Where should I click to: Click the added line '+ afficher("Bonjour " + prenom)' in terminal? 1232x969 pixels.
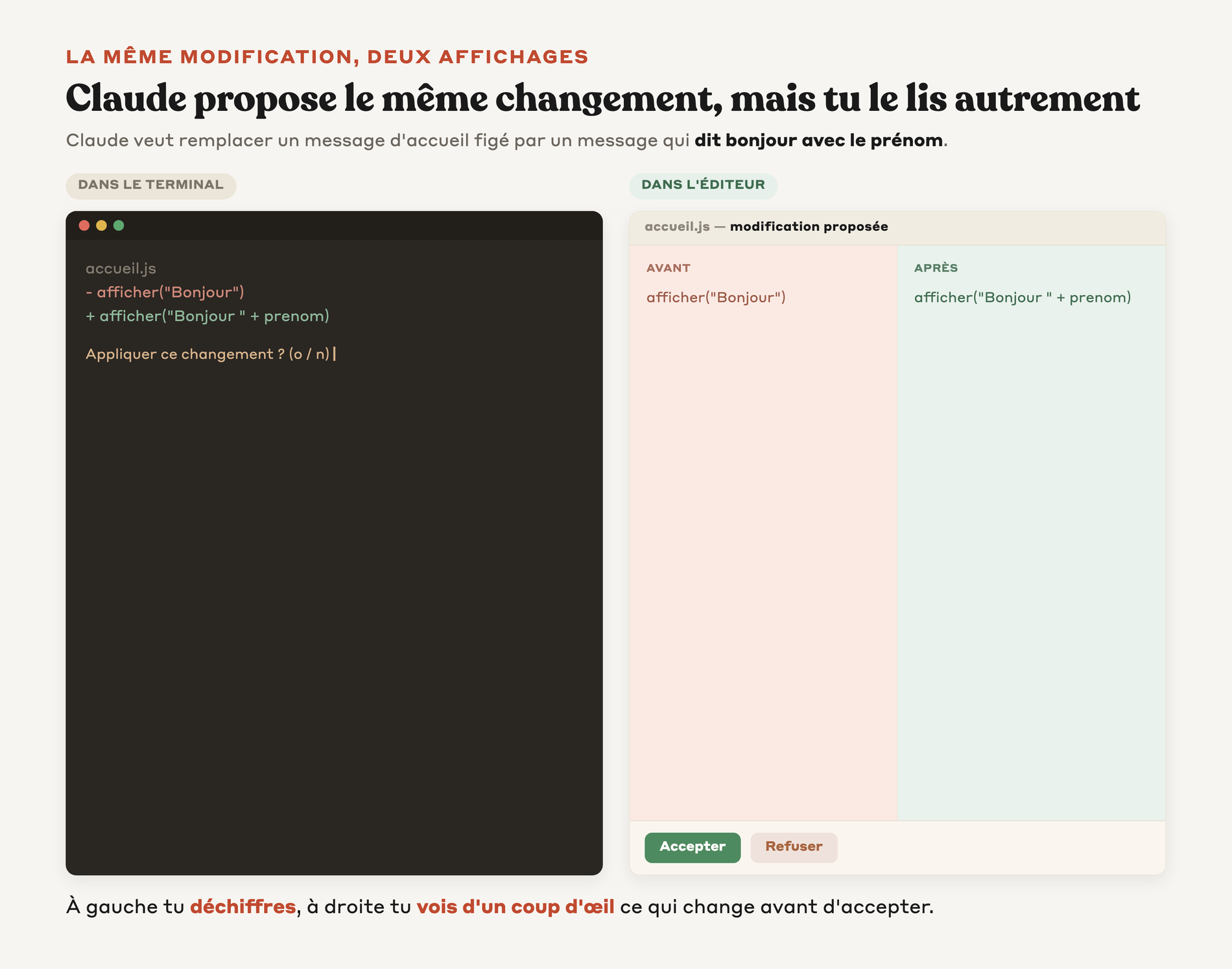[x=207, y=316]
